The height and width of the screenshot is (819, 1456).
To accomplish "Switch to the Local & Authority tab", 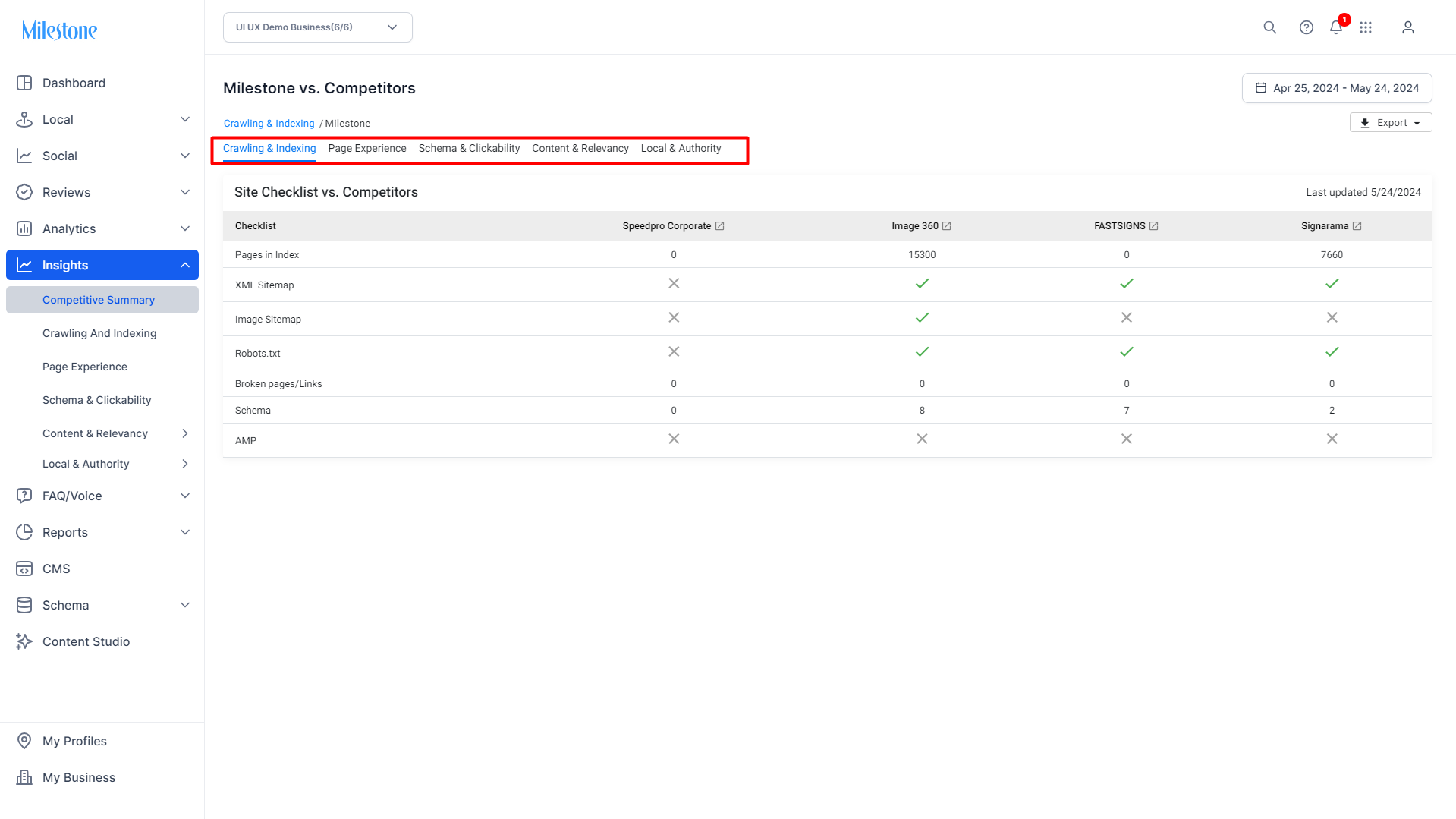I will tap(681, 149).
